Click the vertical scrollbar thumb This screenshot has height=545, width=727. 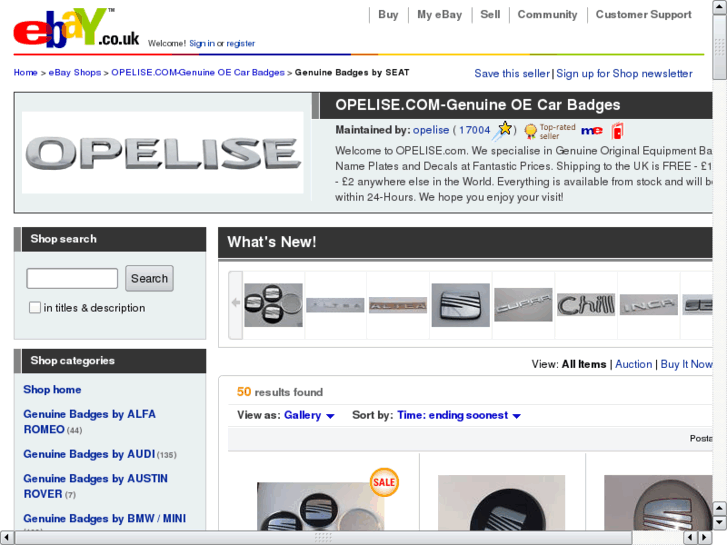pos(720,47)
